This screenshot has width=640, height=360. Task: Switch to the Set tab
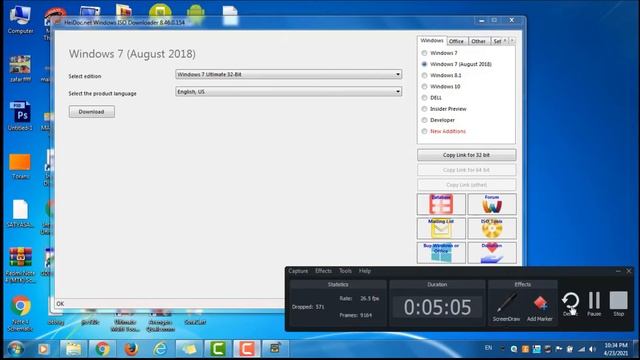[498, 41]
